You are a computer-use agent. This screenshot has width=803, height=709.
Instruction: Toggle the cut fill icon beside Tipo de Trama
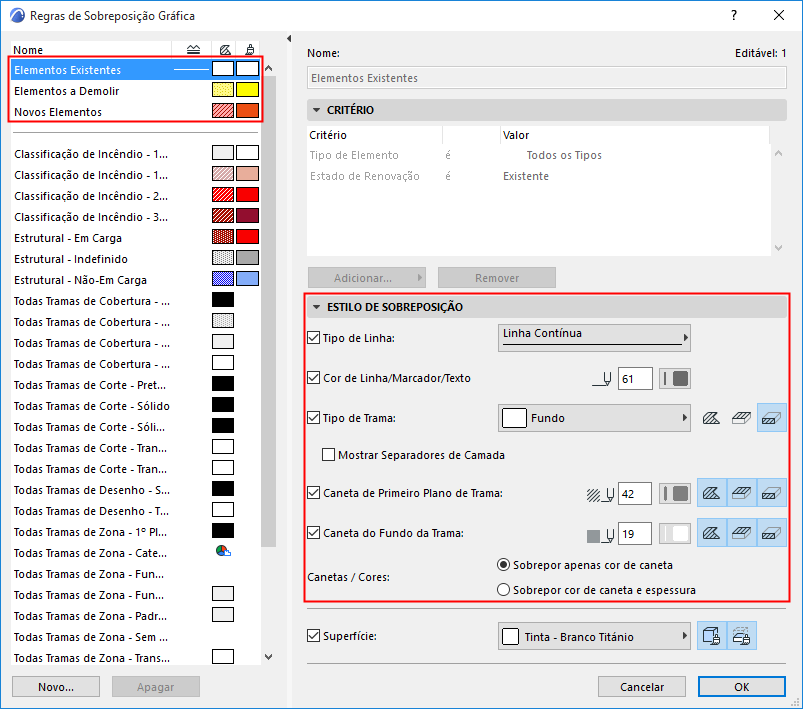pyautogui.click(x=771, y=418)
